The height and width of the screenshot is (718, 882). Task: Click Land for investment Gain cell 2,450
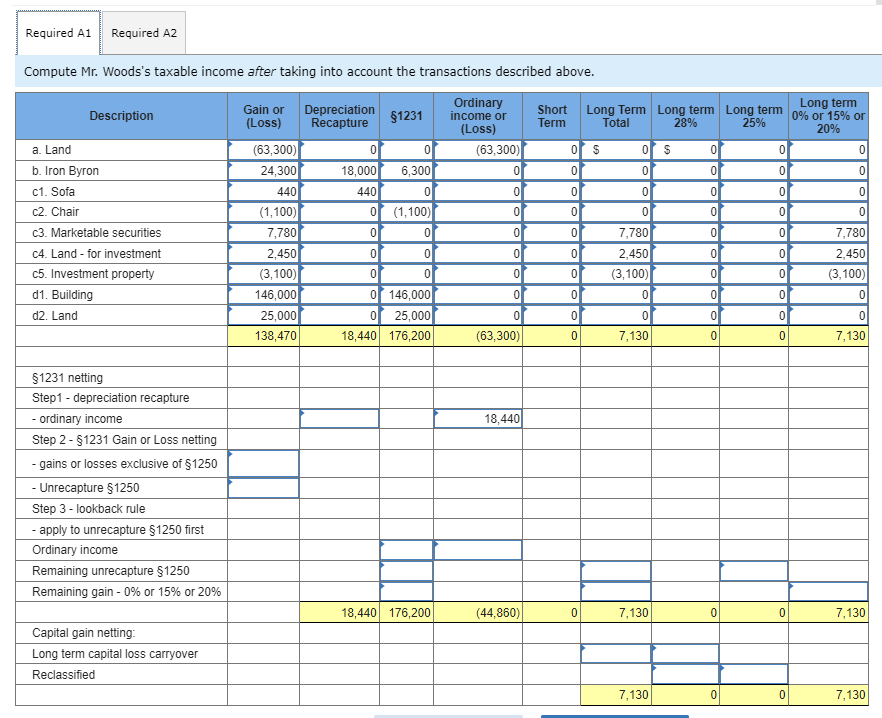click(x=263, y=253)
